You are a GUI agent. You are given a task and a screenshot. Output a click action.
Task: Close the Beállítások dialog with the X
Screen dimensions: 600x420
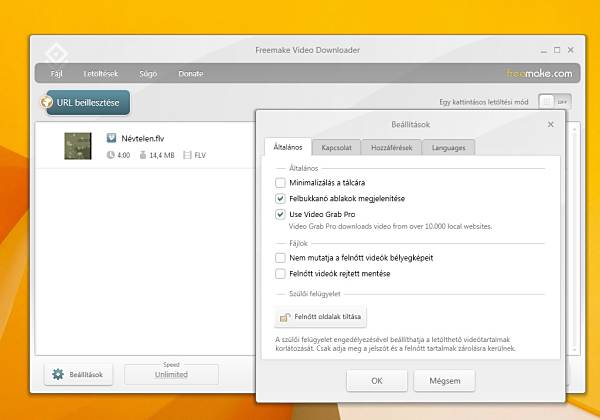(550, 125)
